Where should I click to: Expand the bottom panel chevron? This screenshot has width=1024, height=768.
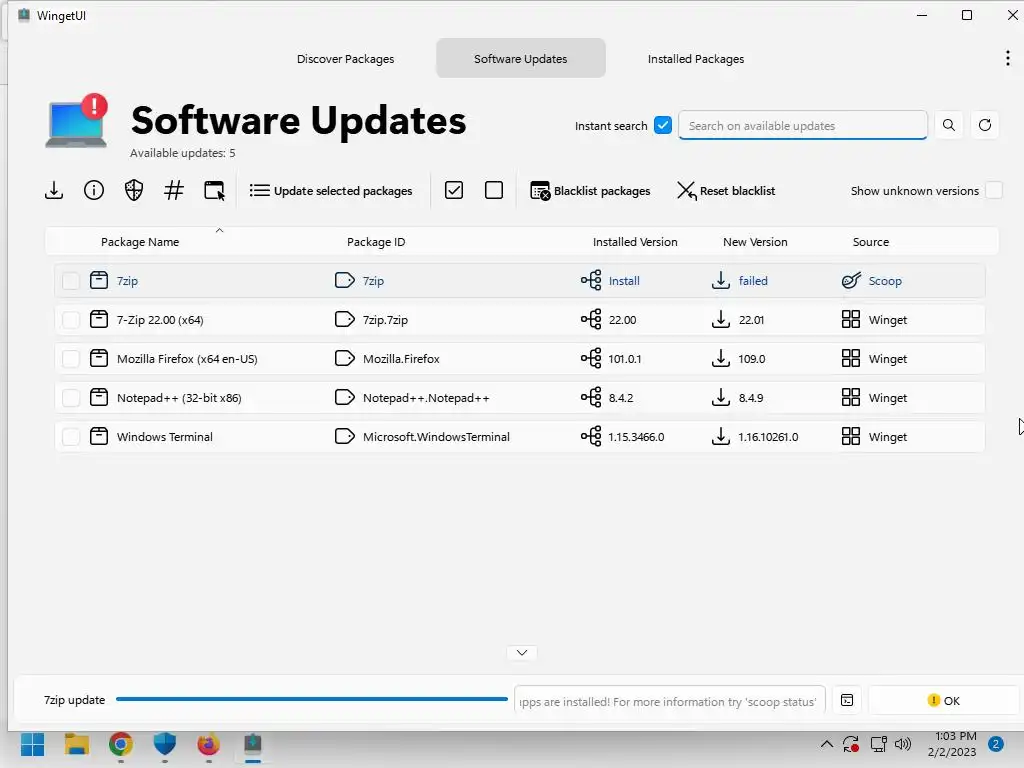522,652
